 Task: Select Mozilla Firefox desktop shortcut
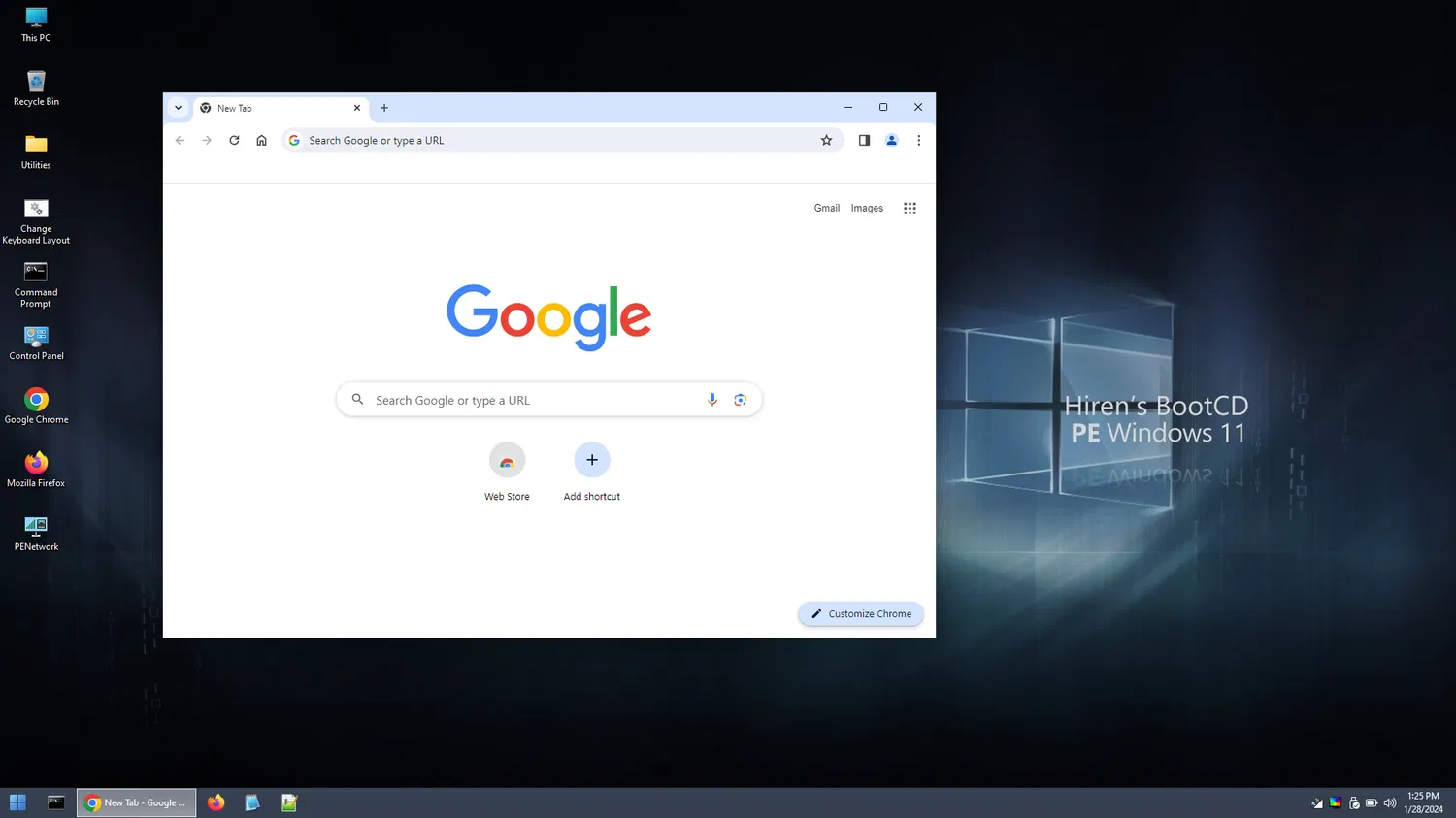pyautogui.click(x=36, y=470)
